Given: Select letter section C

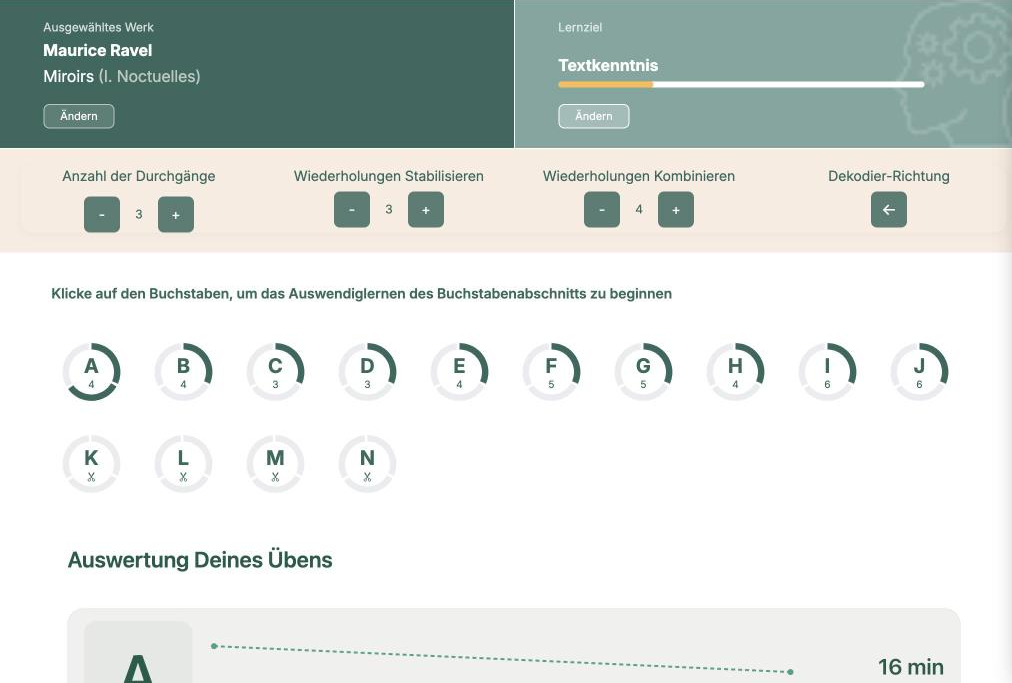Looking at the screenshot, I should pyautogui.click(x=276, y=371).
